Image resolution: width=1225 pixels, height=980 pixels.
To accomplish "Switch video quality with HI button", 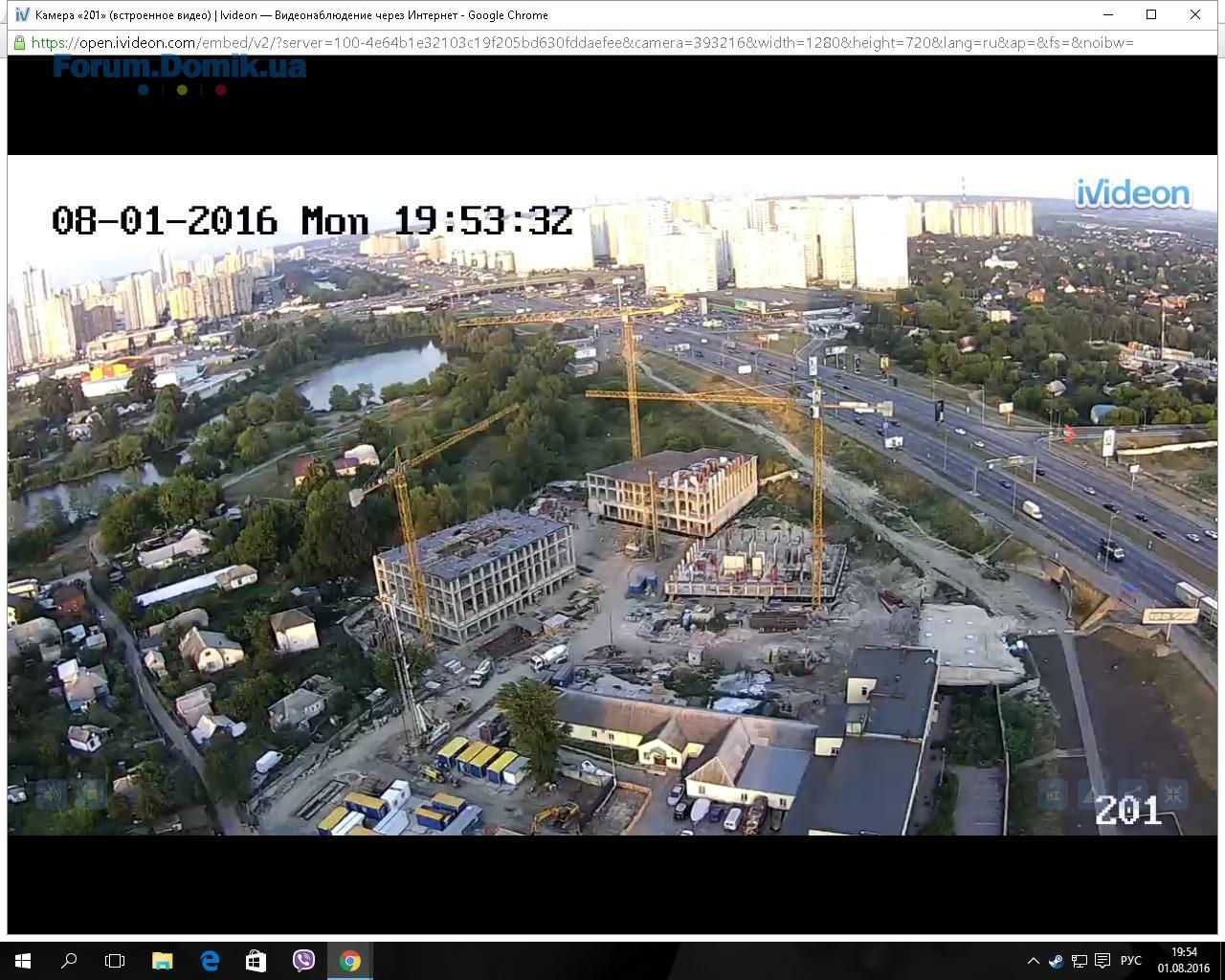I will (1053, 794).
